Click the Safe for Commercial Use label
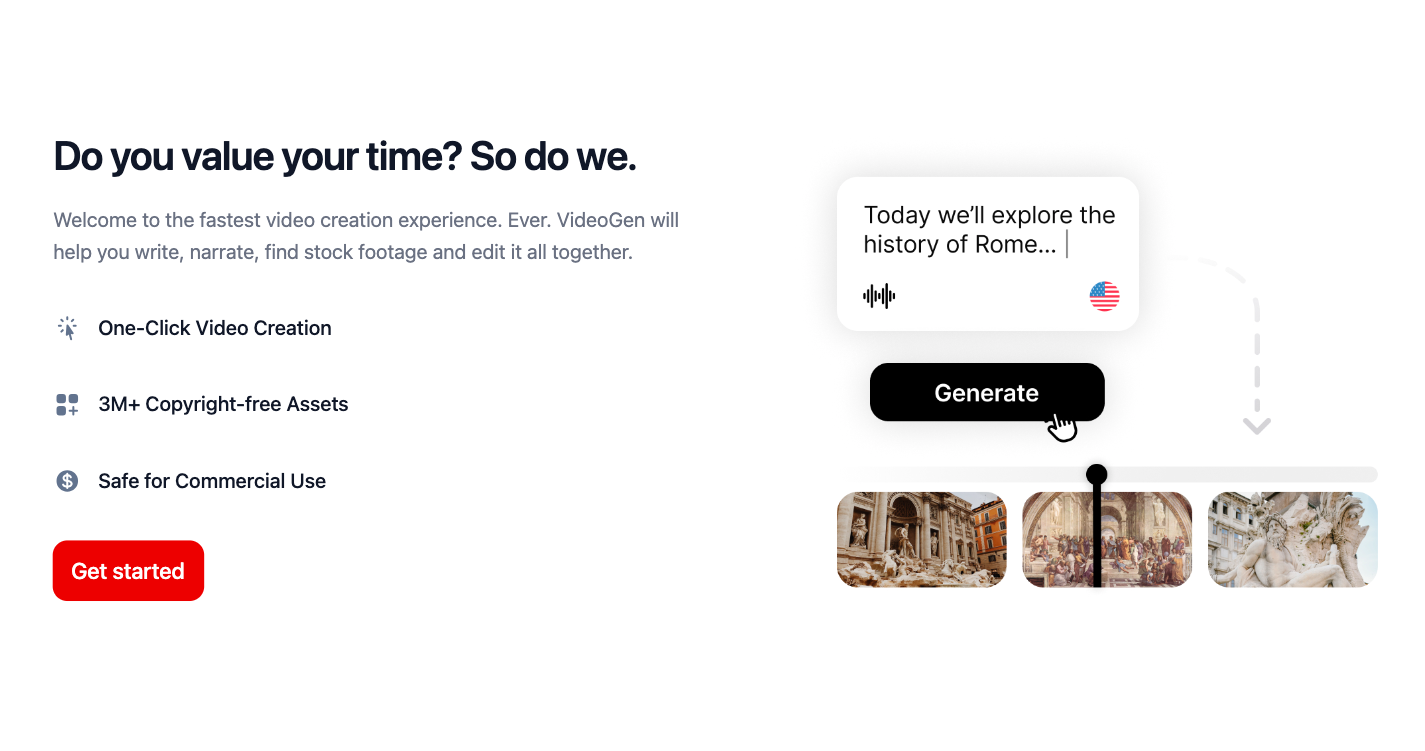The width and height of the screenshot is (1425, 751). coord(212,481)
